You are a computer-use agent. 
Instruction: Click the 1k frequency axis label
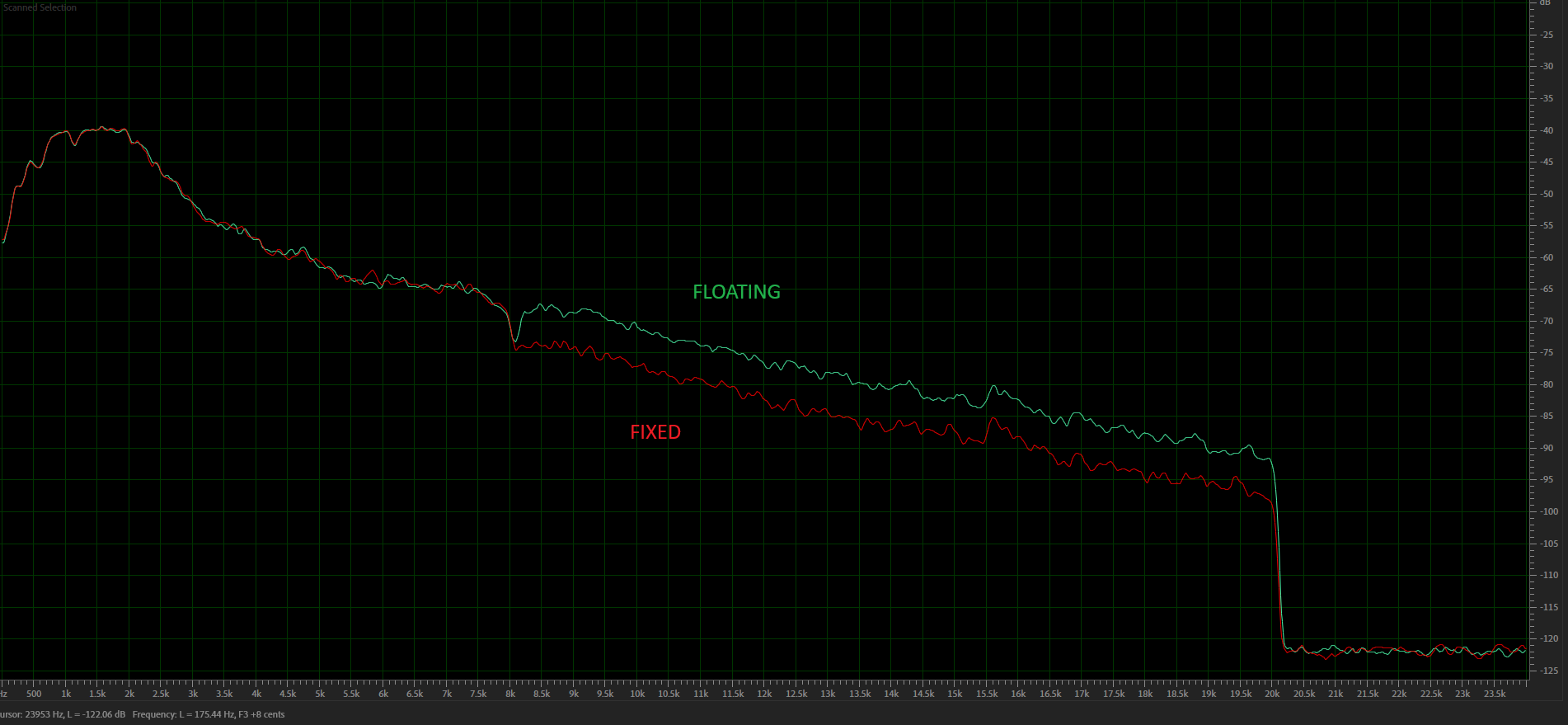point(66,694)
